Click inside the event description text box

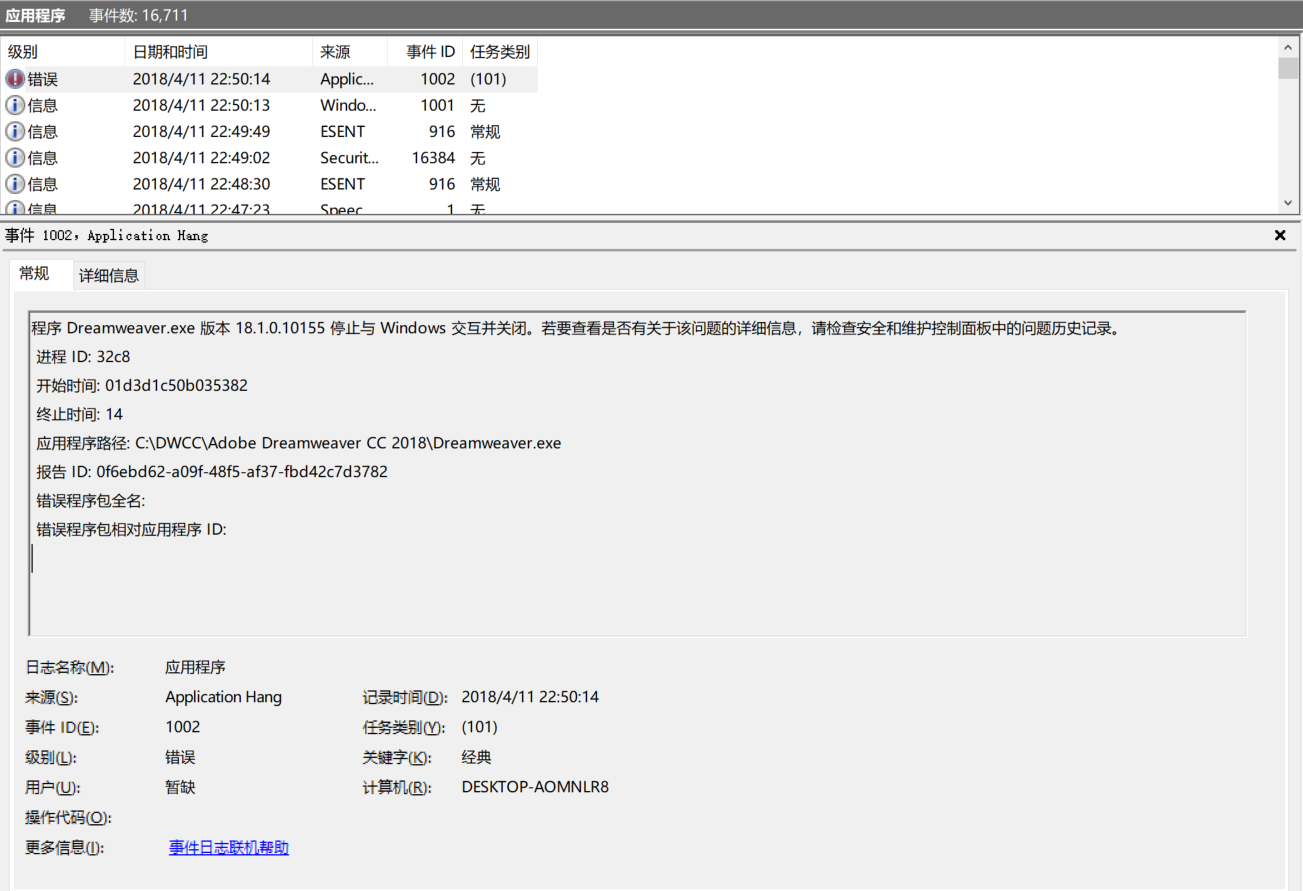tap(637, 580)
